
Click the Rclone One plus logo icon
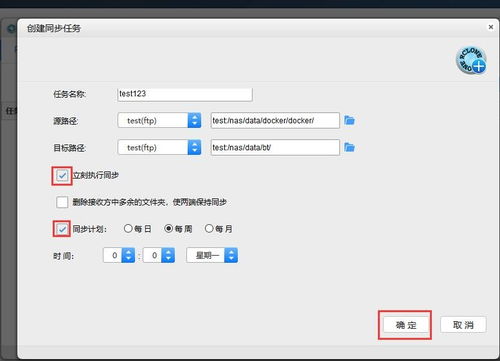pos(471,60)
